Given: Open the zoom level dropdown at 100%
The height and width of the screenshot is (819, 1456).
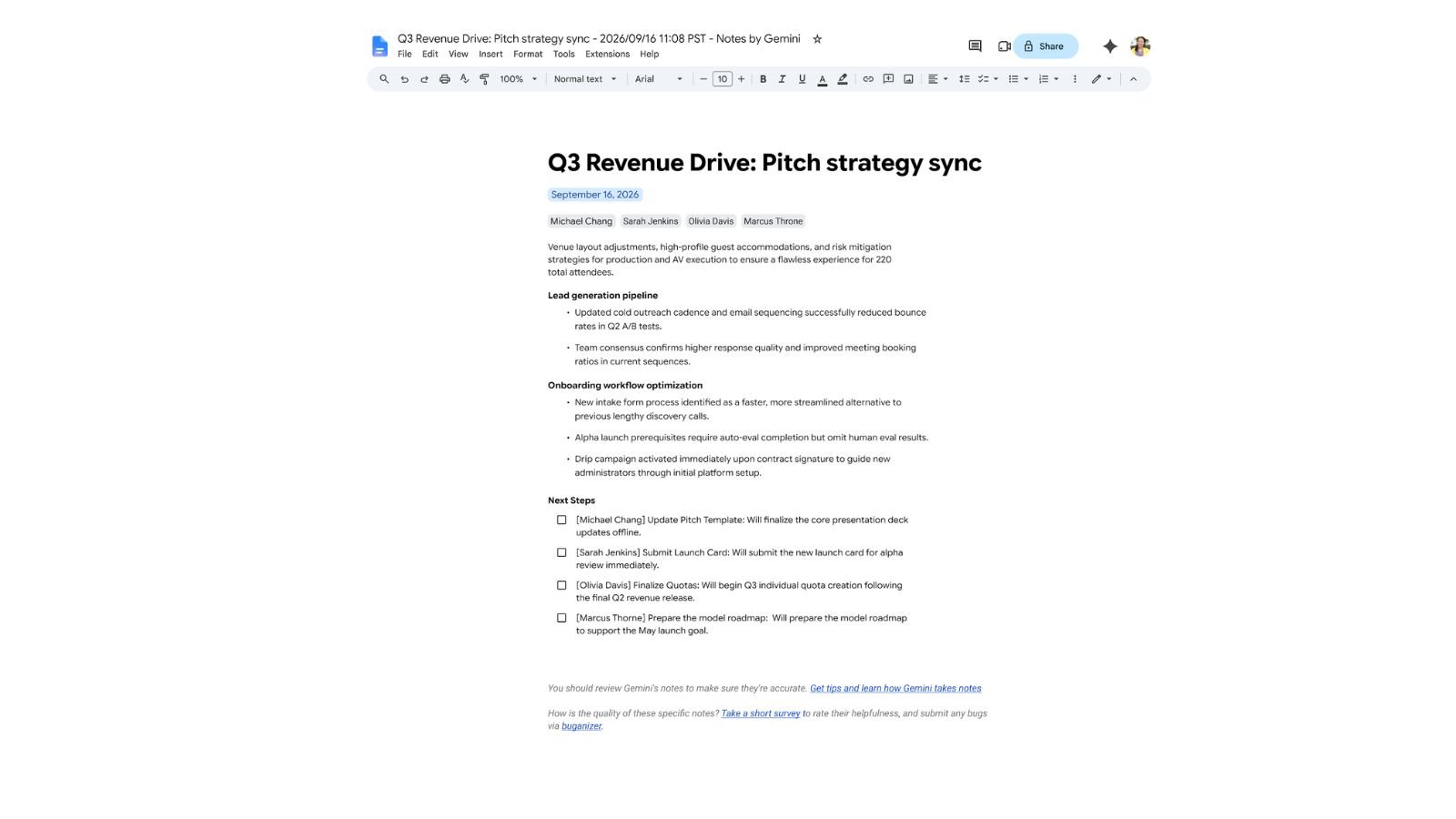Looking at the screenshot, I should (519, 79).
